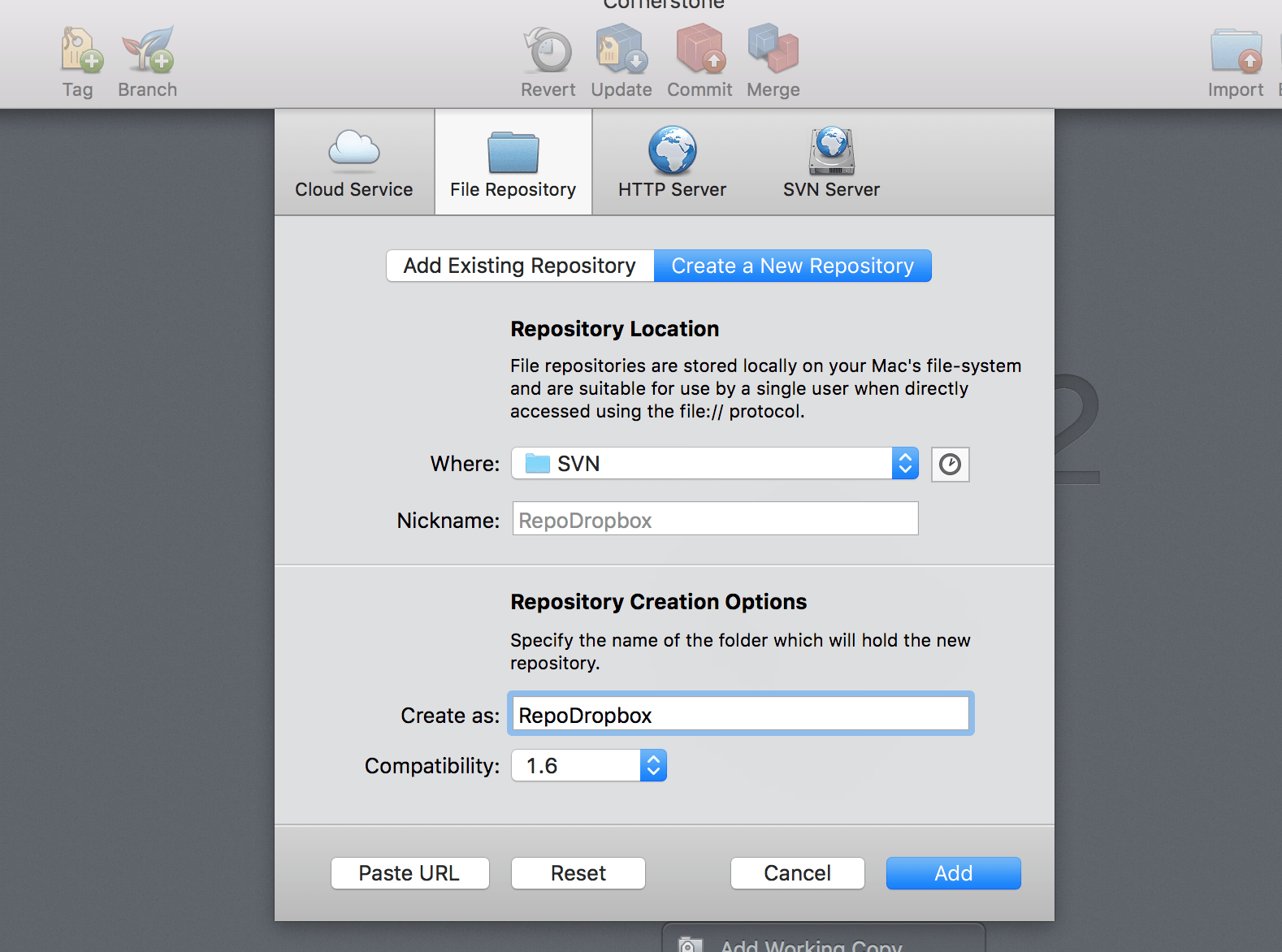
Task: Choose Add Existing Repository segment
Action: 520,266
